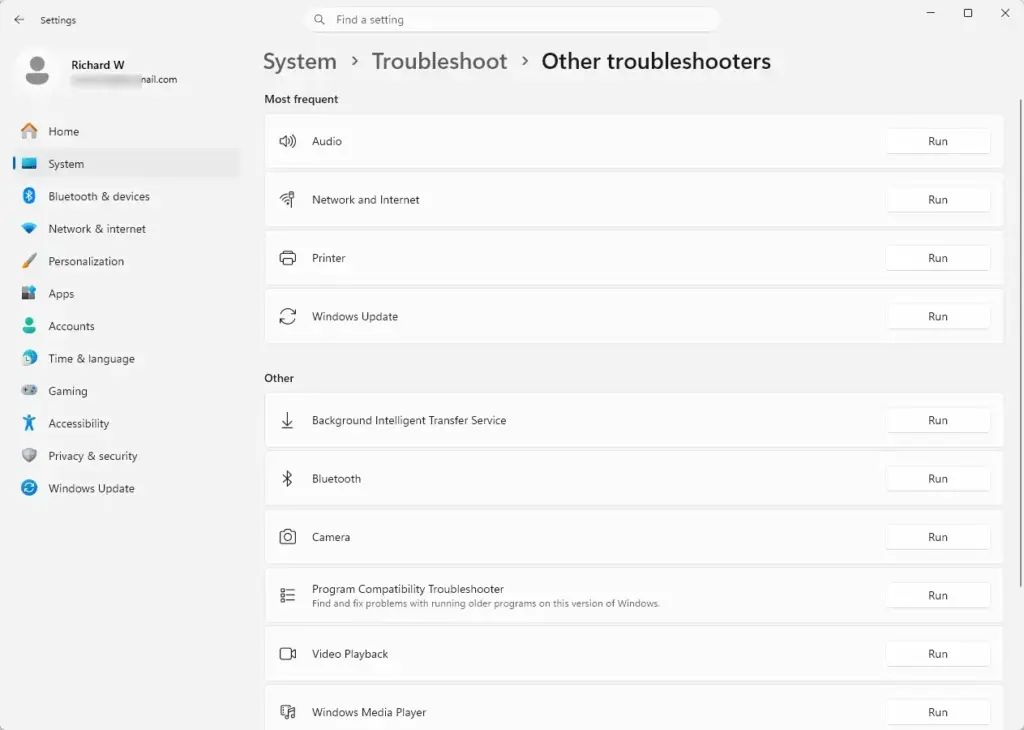Click the Bluetooth & devices sidebar icon
The image size is (1024, 730).
[29, 196]
